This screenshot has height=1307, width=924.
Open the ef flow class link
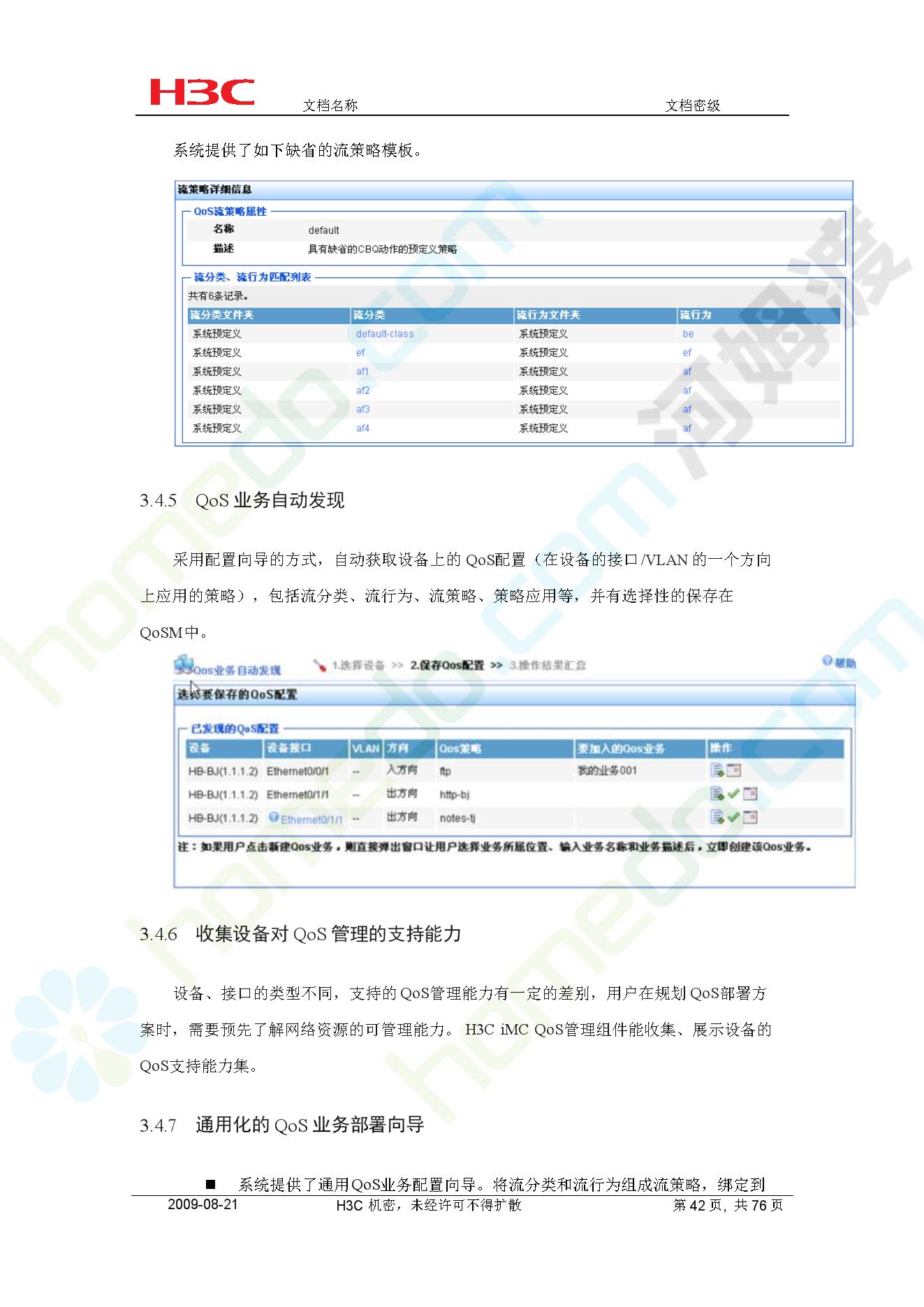[x=360, y=353]
